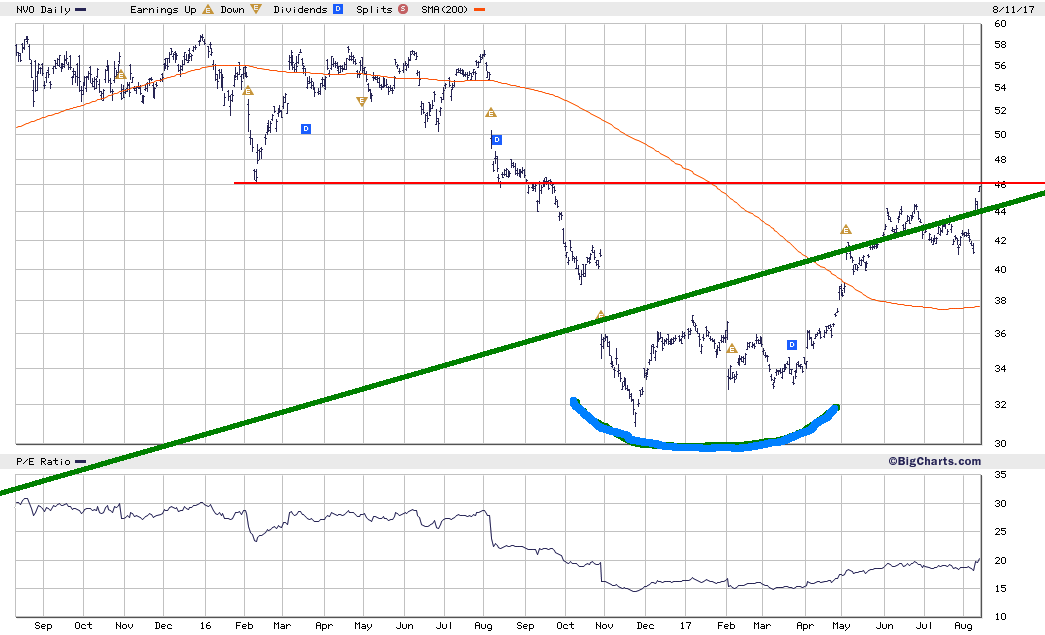Screen dimensions: 1045x635
Task: Select the earnings up marker near November 2015
Action: point(121,75)
